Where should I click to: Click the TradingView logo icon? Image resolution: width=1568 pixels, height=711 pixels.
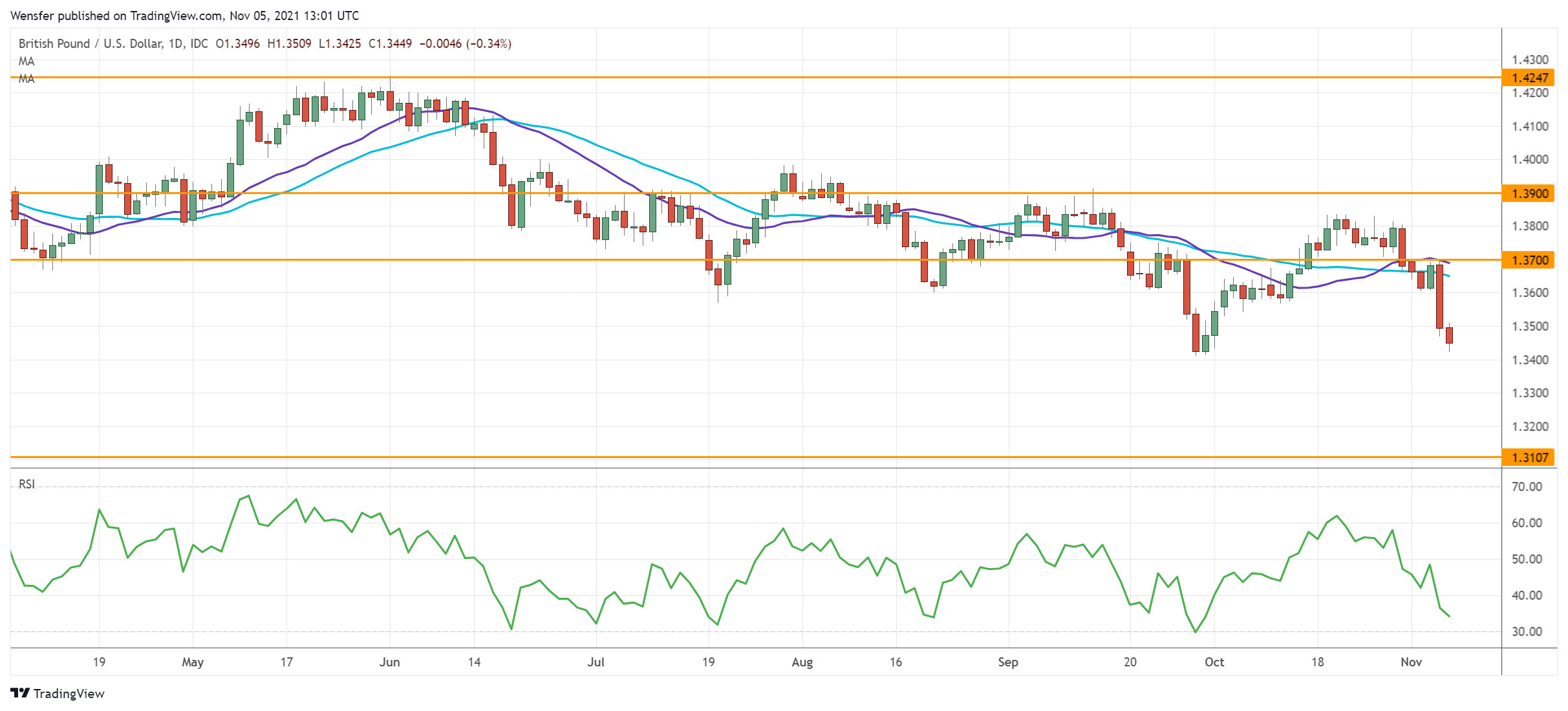(20, 693)
